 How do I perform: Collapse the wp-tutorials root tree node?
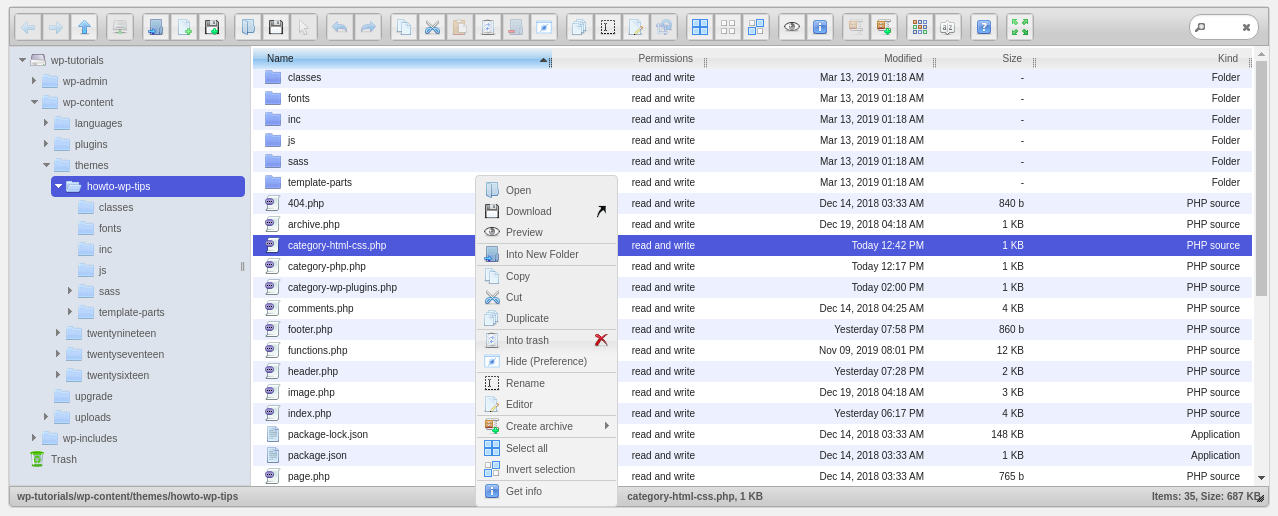22,60
